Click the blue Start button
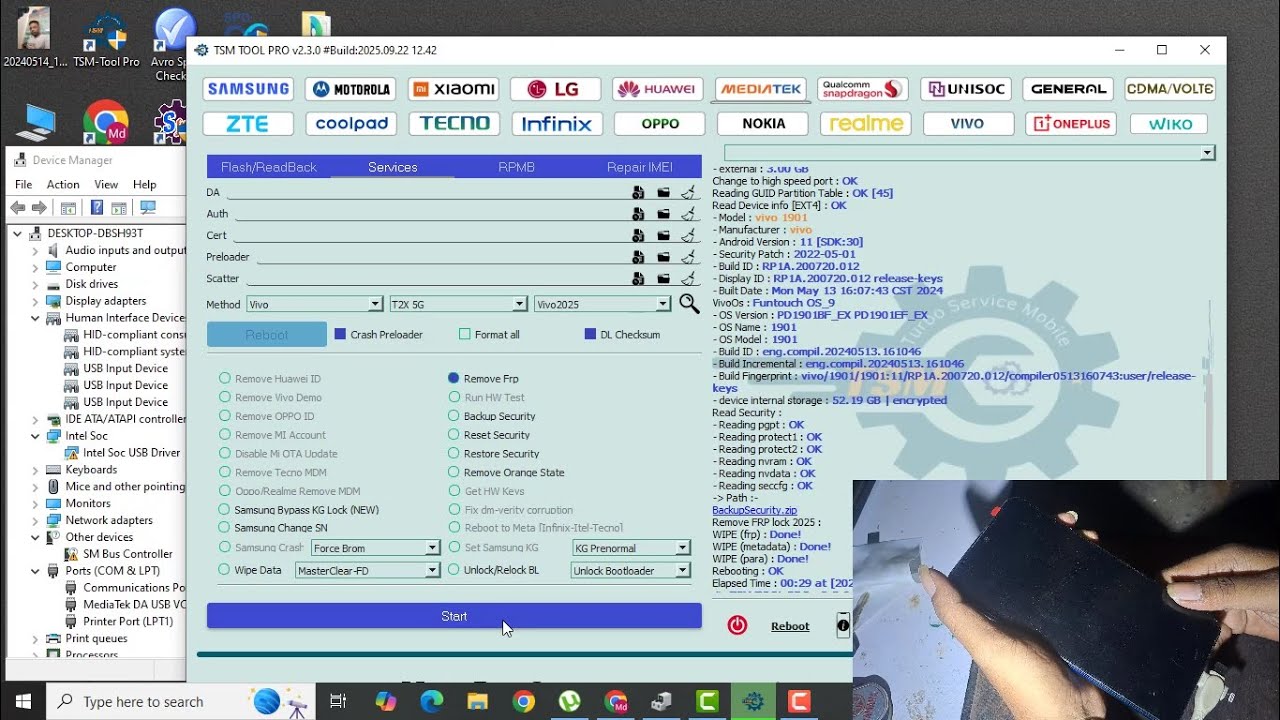The width and height of the screenshot is (1280, 720). (454, 616)
